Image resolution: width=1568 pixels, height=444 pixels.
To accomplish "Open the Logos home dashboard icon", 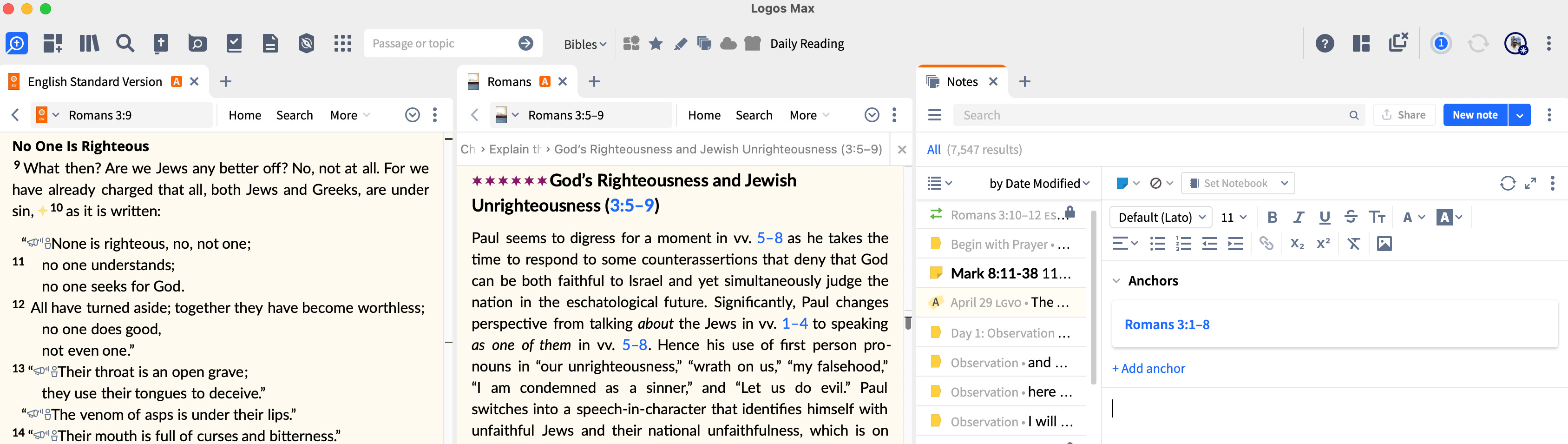I will (16, 43).
